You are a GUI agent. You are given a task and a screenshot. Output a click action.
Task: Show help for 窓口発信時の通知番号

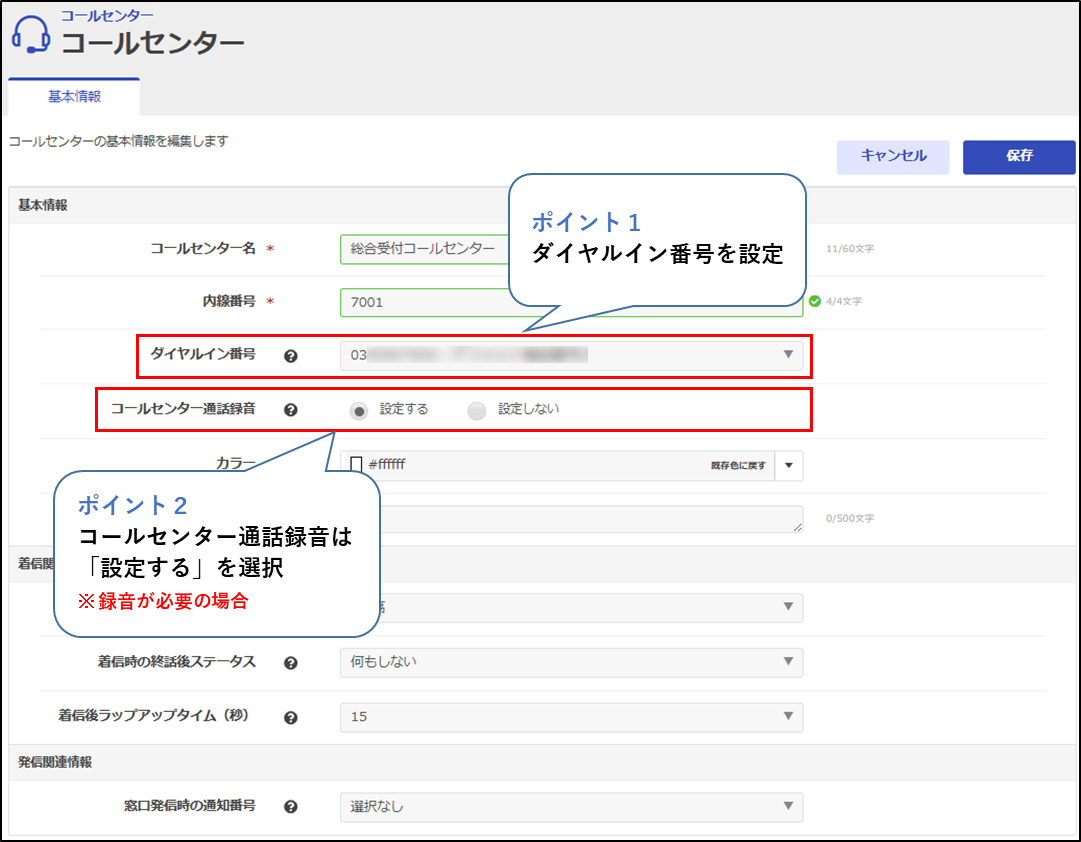pyautogui.click(x=291, y=807)
